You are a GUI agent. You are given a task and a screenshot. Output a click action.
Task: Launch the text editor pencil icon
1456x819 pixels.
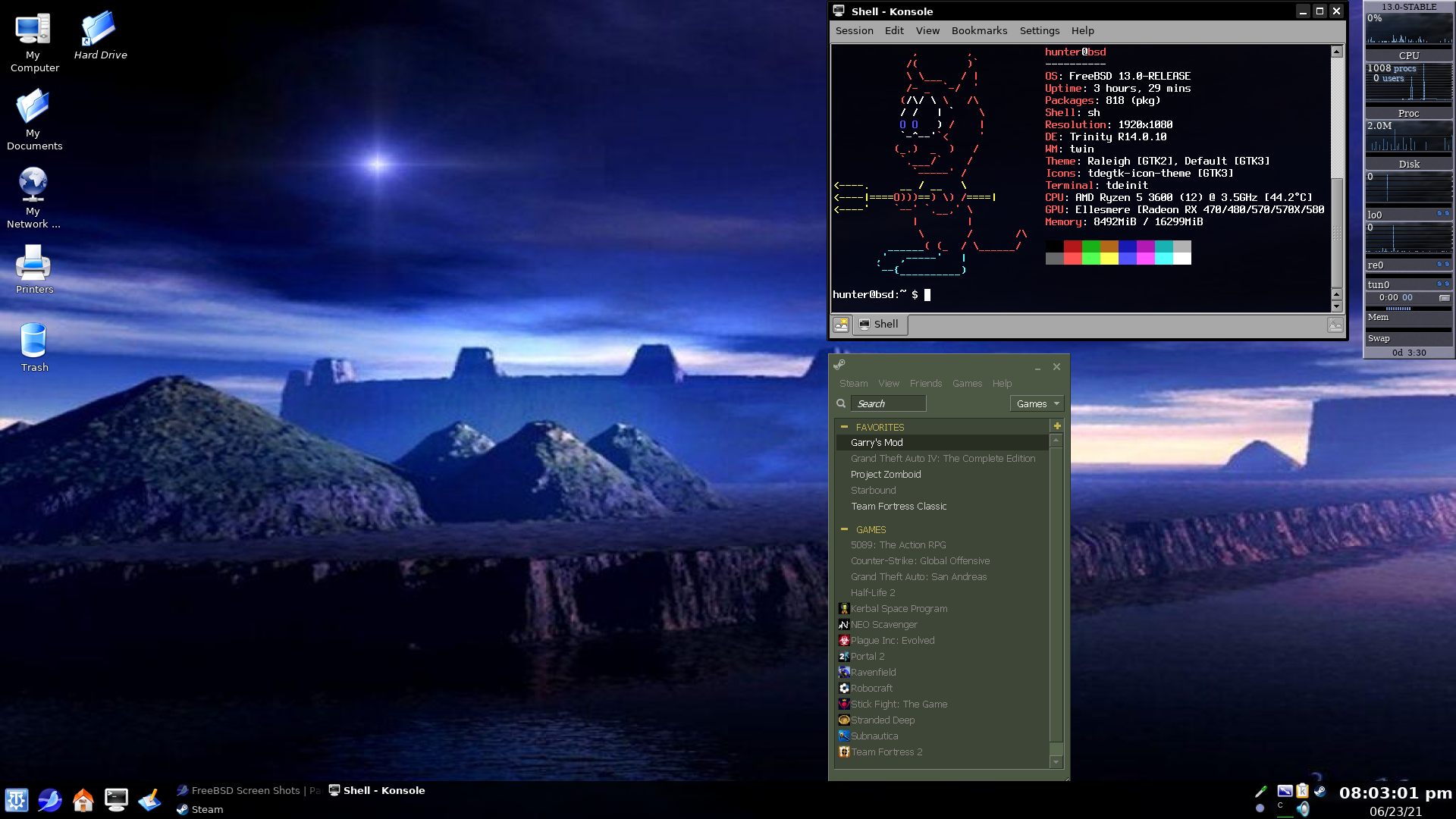click(149, 800)
